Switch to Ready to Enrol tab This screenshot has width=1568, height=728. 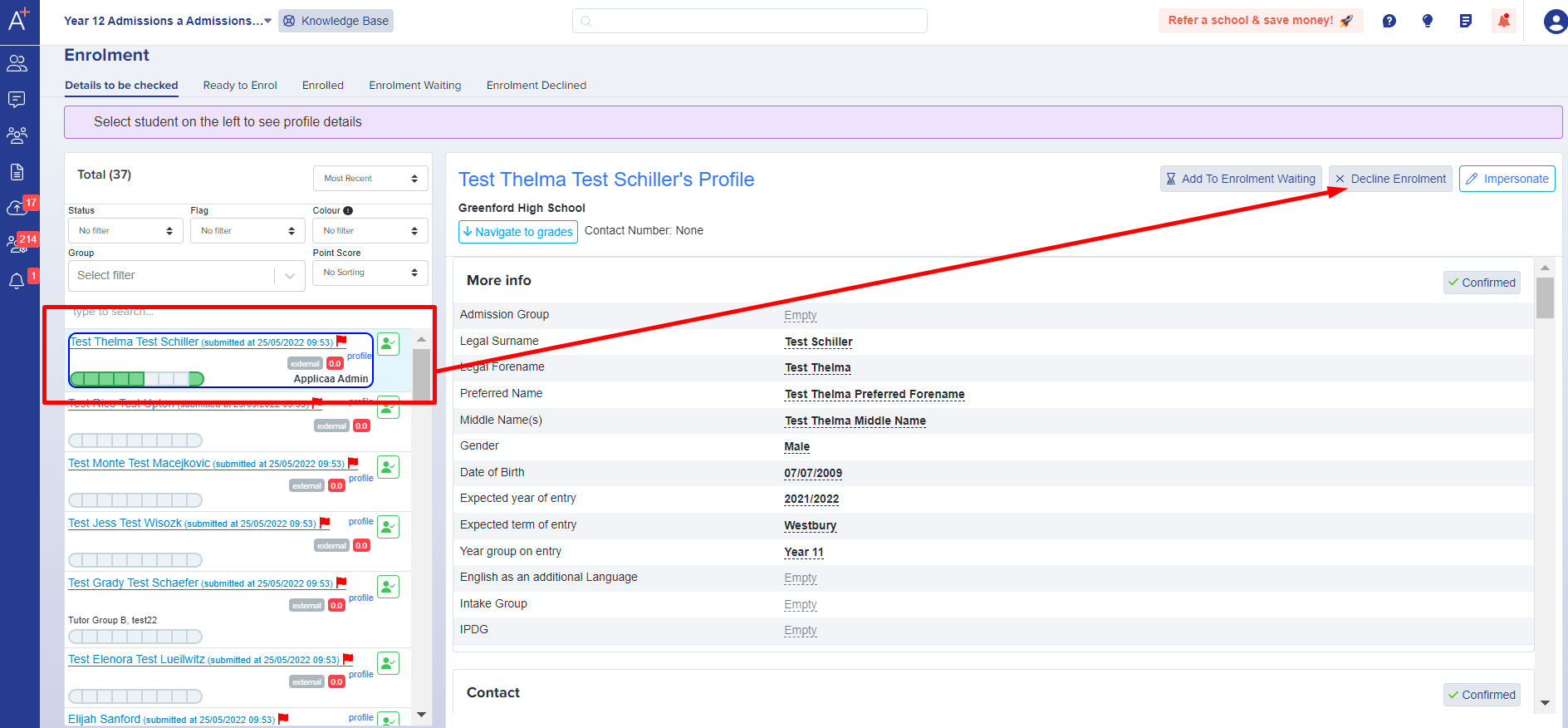(x=240, y=86)
